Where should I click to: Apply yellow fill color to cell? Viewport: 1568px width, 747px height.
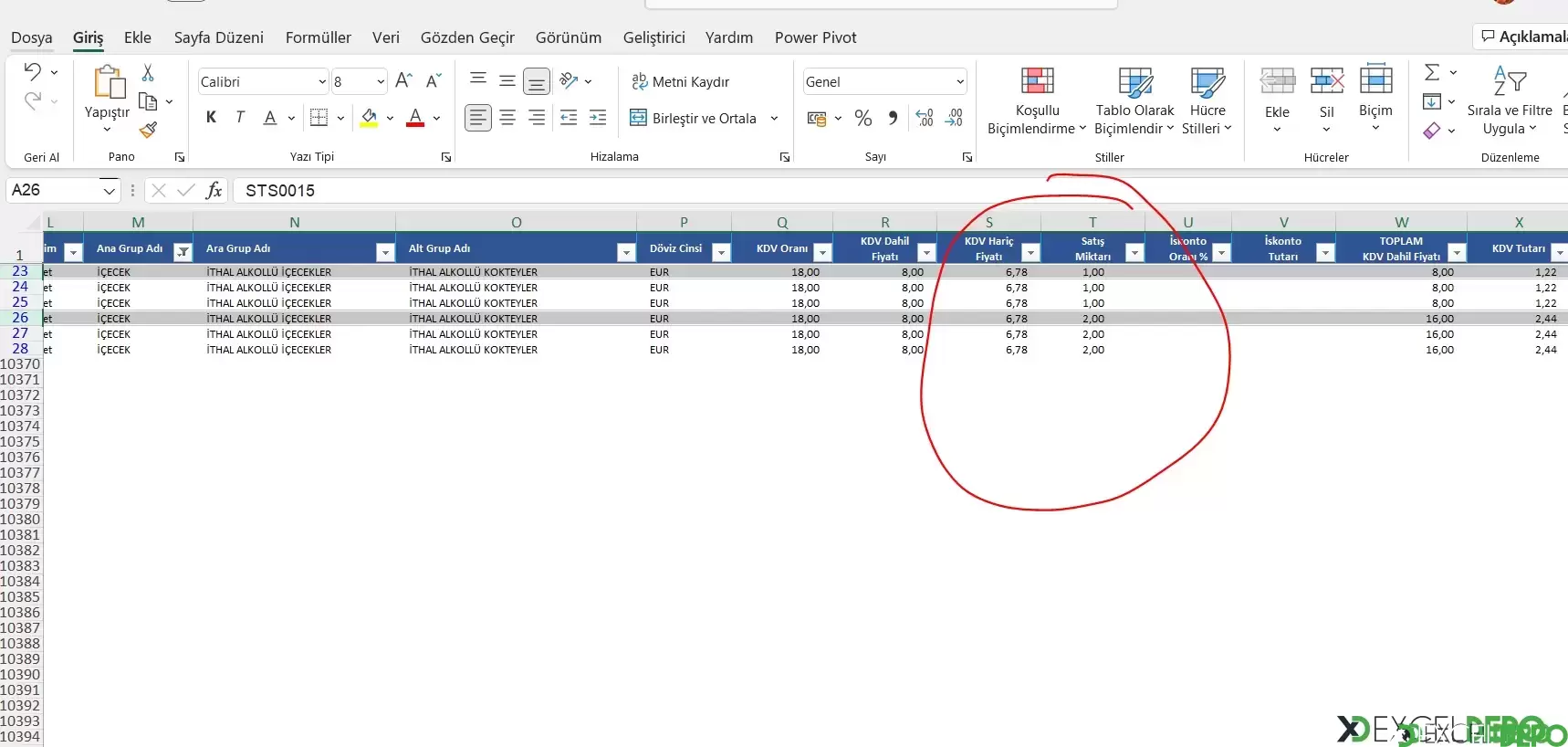(369, 118)
